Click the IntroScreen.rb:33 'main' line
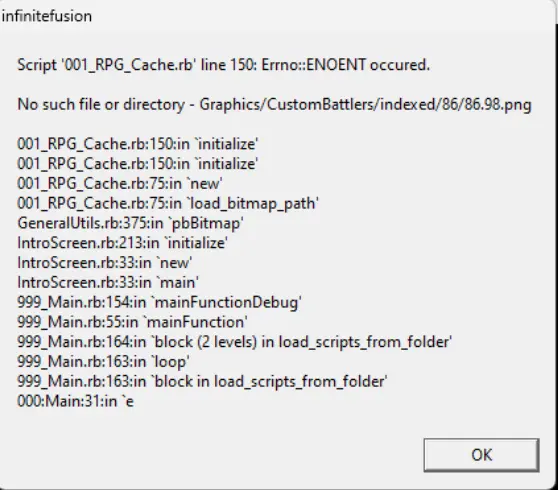558x490 pixels. [108, 283]
